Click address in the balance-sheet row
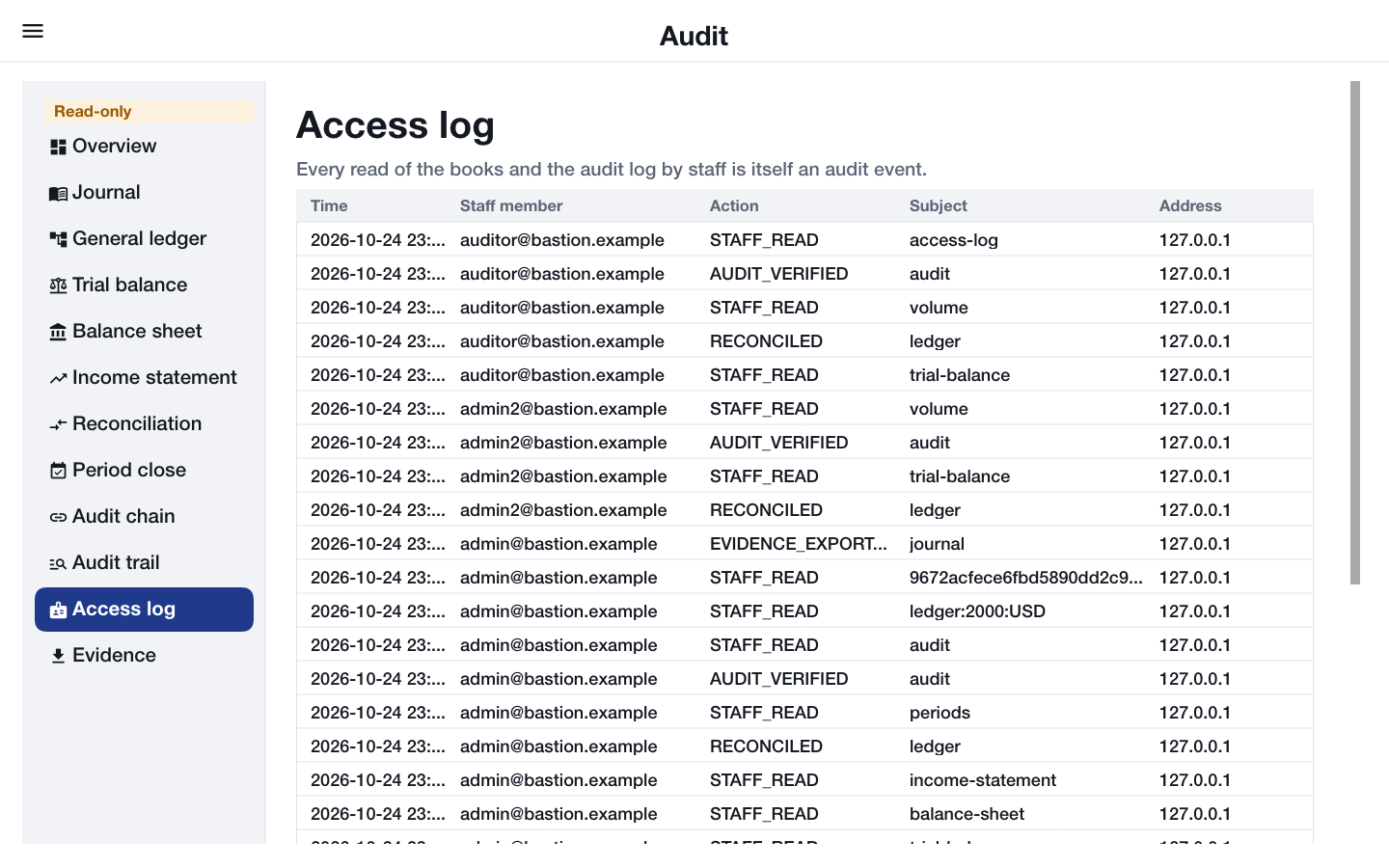Image resolution: width=1389 pixels, height=868 pixels. (1195, 814)
